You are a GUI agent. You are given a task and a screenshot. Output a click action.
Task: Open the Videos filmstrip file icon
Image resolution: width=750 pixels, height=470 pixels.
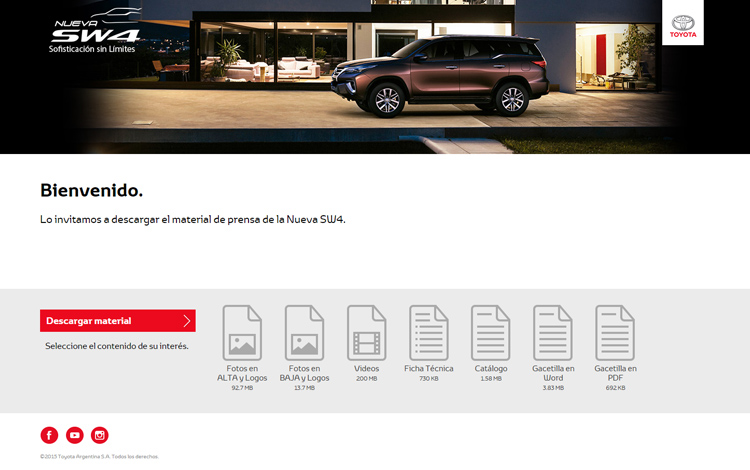pos(366,332)
